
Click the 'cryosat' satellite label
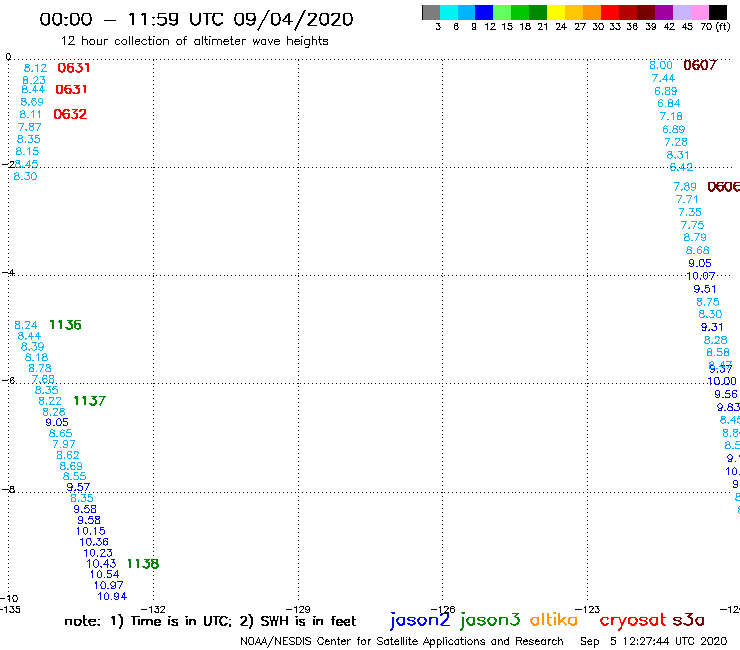[x=633, y=620]
